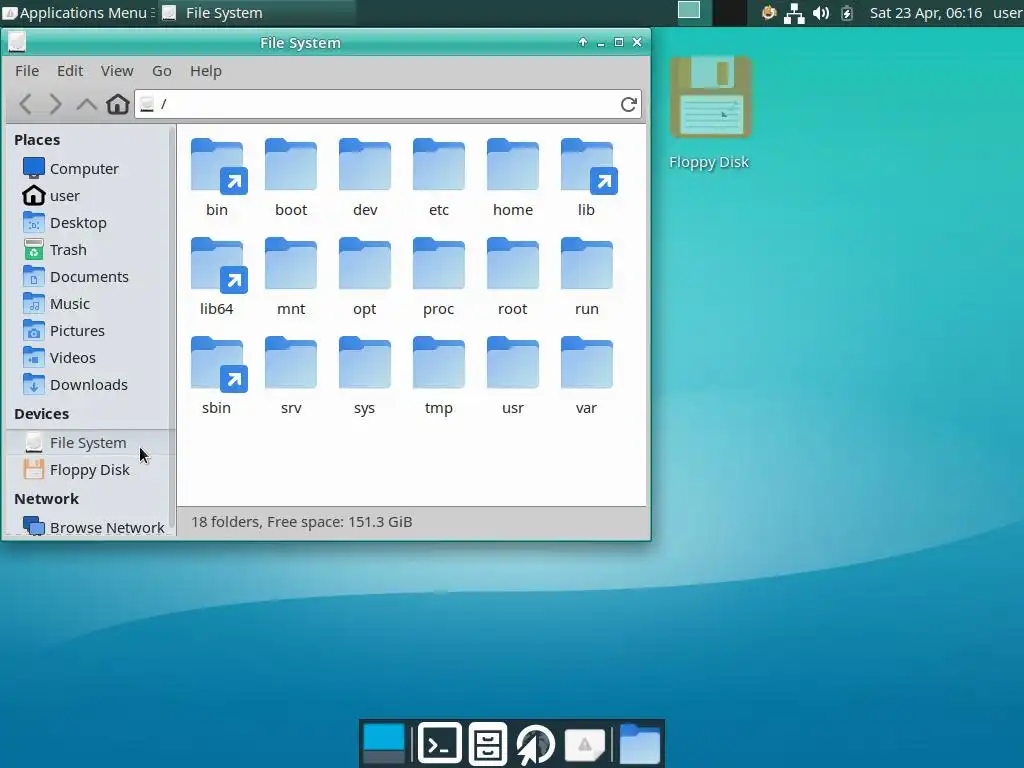Open the power manager battery icon
The image size is (1024, 768).
pos(847,12)
